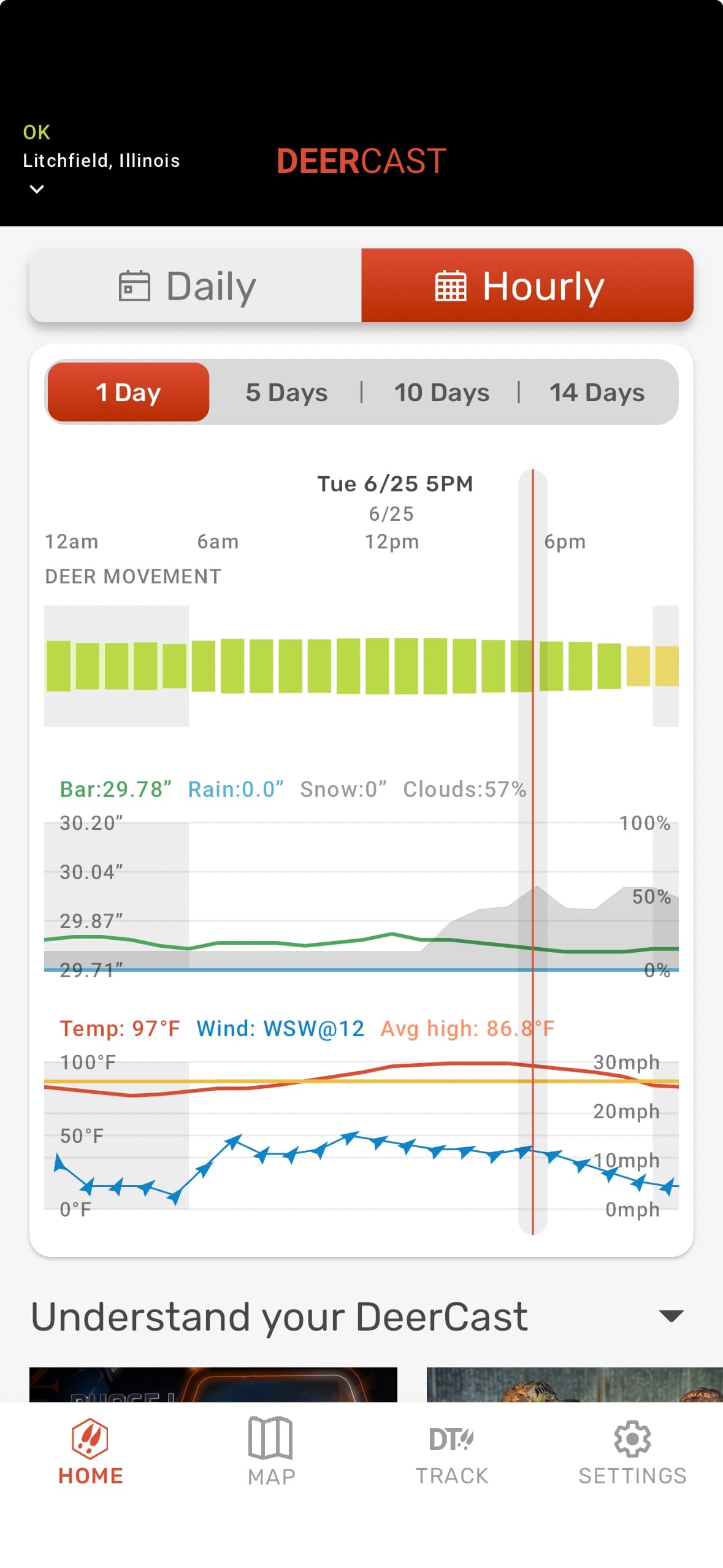Open the Settings gear icon
Image resolution: width=723 pixels, height=1568 pixels.
632,1439
